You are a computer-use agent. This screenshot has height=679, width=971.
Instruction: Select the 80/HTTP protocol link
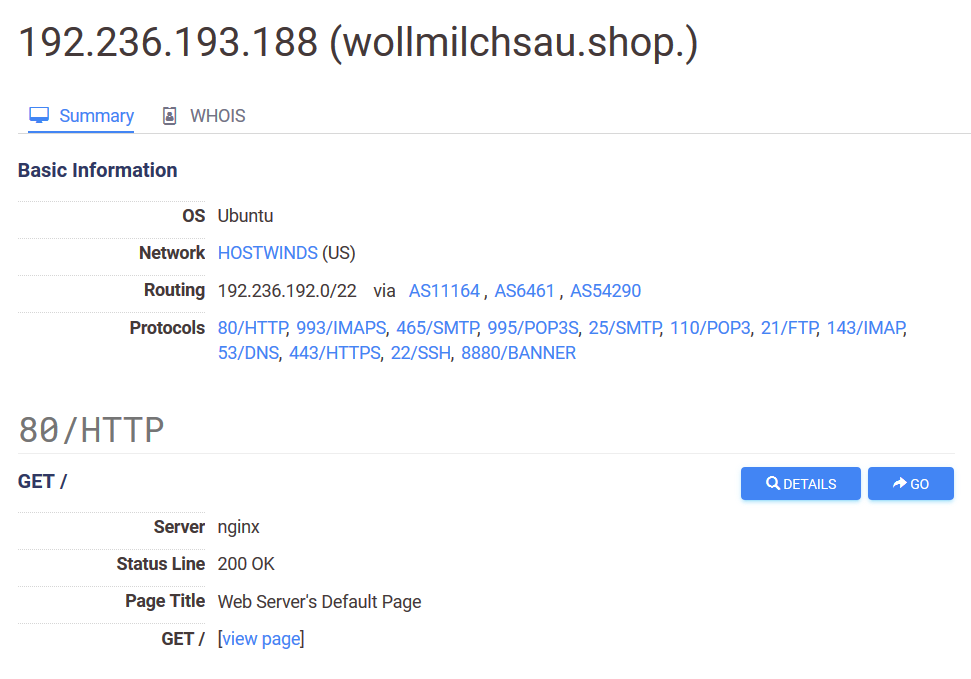pyautogui.click(x=252, y=328)
